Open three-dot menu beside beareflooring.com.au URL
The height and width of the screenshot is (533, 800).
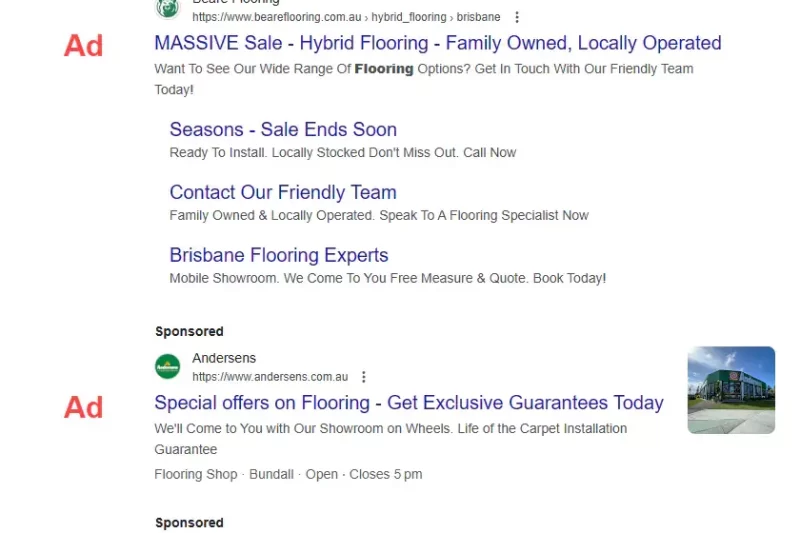[517, 17]
